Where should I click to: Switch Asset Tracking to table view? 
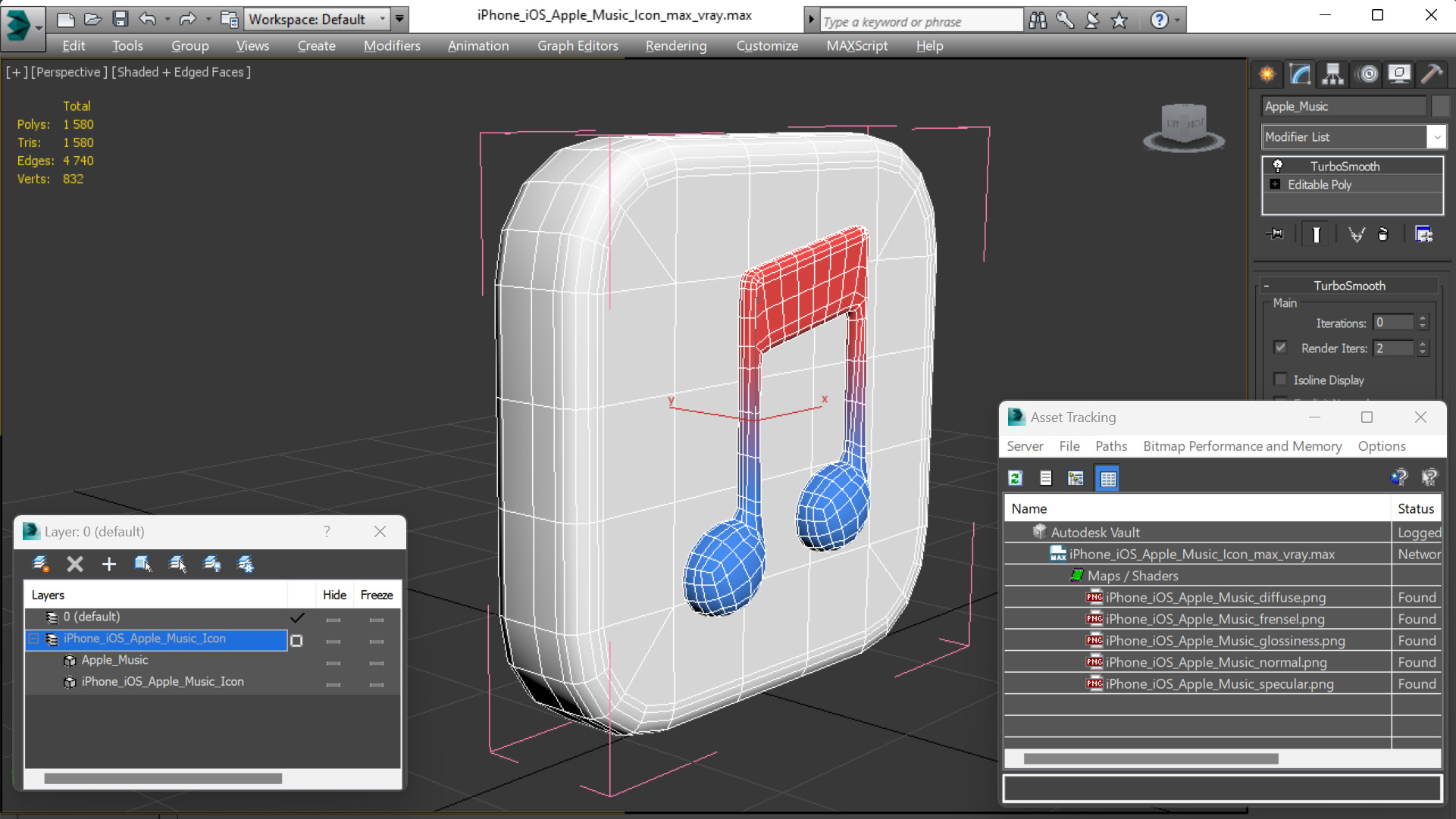[1108, 478]
